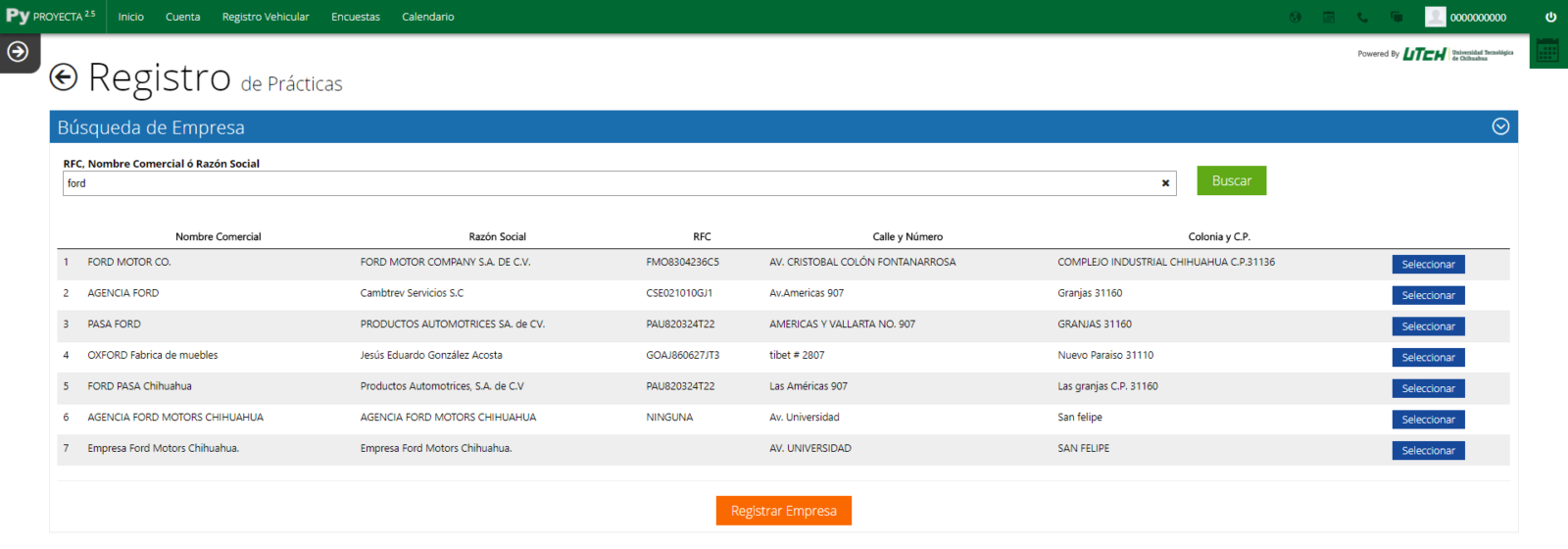Clear search text with the x icon
The image size is (1568, 549).
[x=1165, y=183]
